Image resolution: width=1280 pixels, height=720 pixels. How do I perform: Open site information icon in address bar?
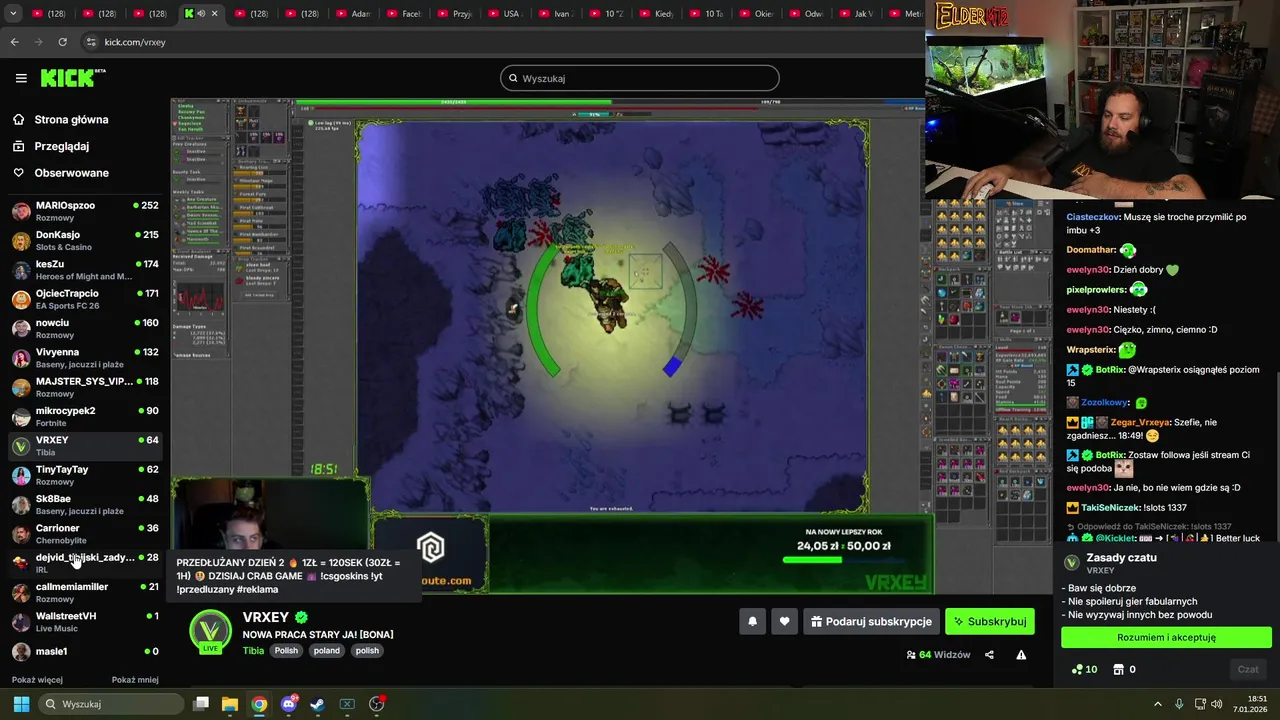[91, 42]
